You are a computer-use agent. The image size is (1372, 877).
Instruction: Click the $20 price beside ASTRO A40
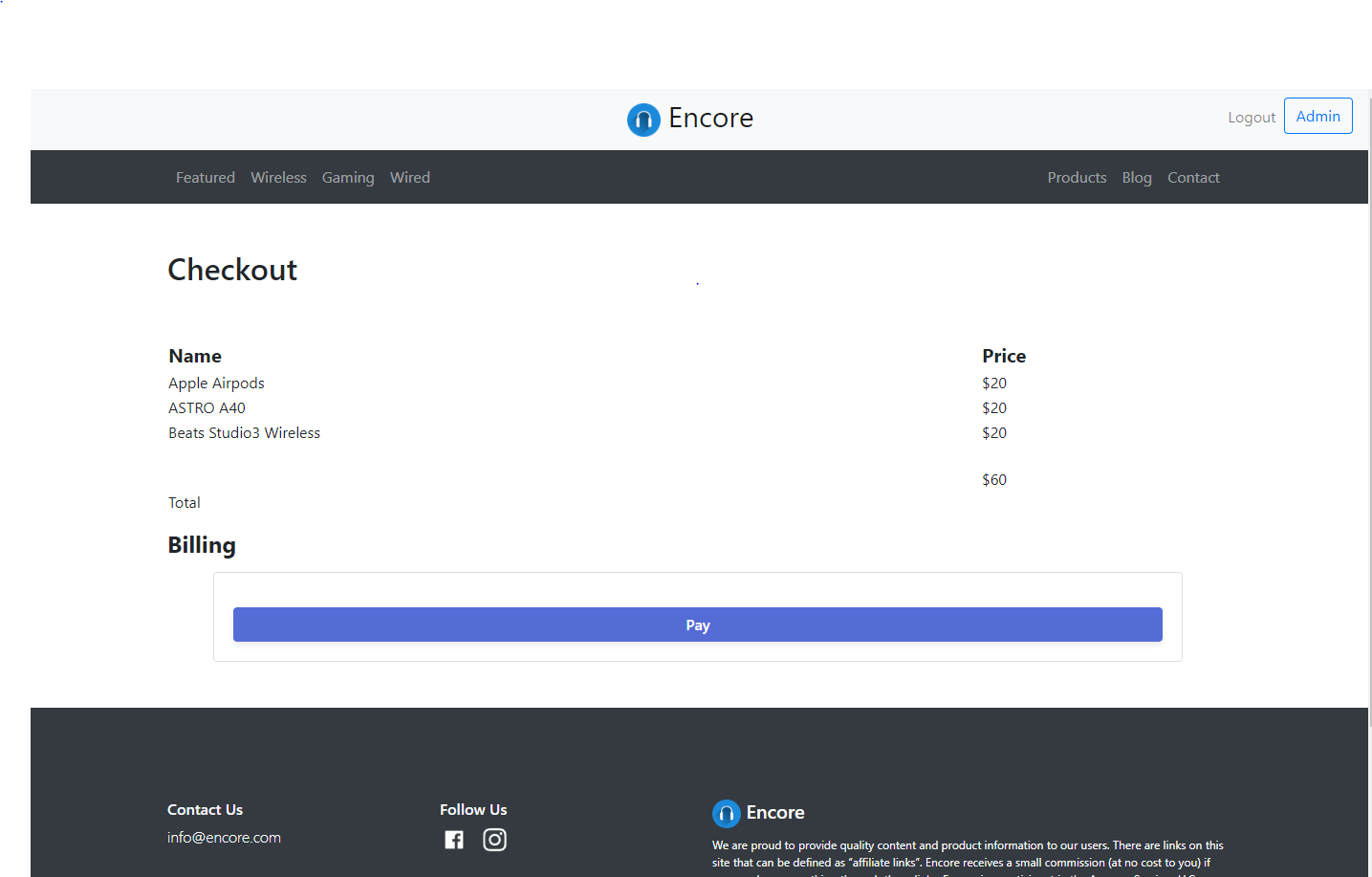pyautogui.click(x=994, y=407)
